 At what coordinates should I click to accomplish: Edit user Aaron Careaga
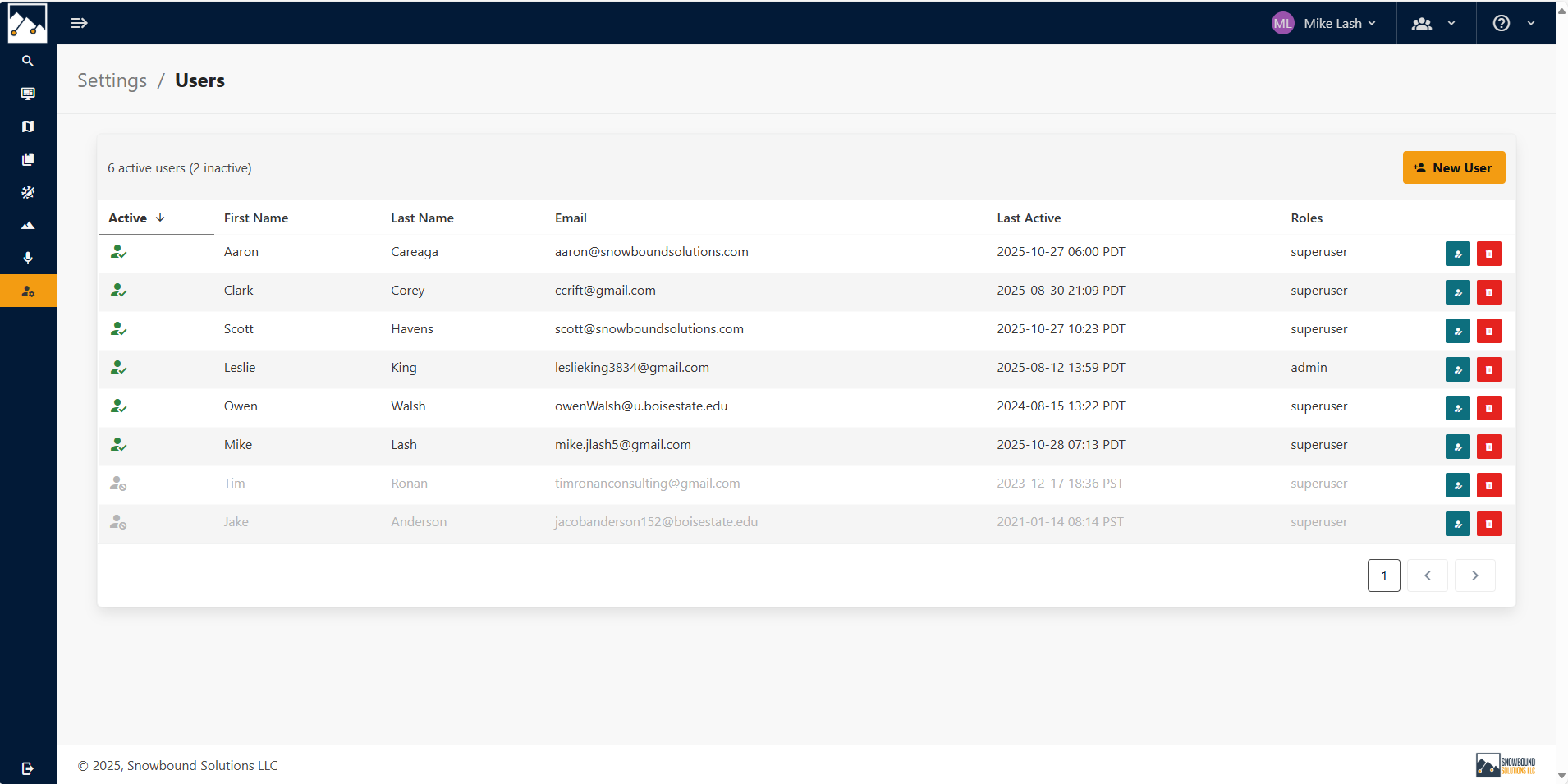[x=1458, y=254]
